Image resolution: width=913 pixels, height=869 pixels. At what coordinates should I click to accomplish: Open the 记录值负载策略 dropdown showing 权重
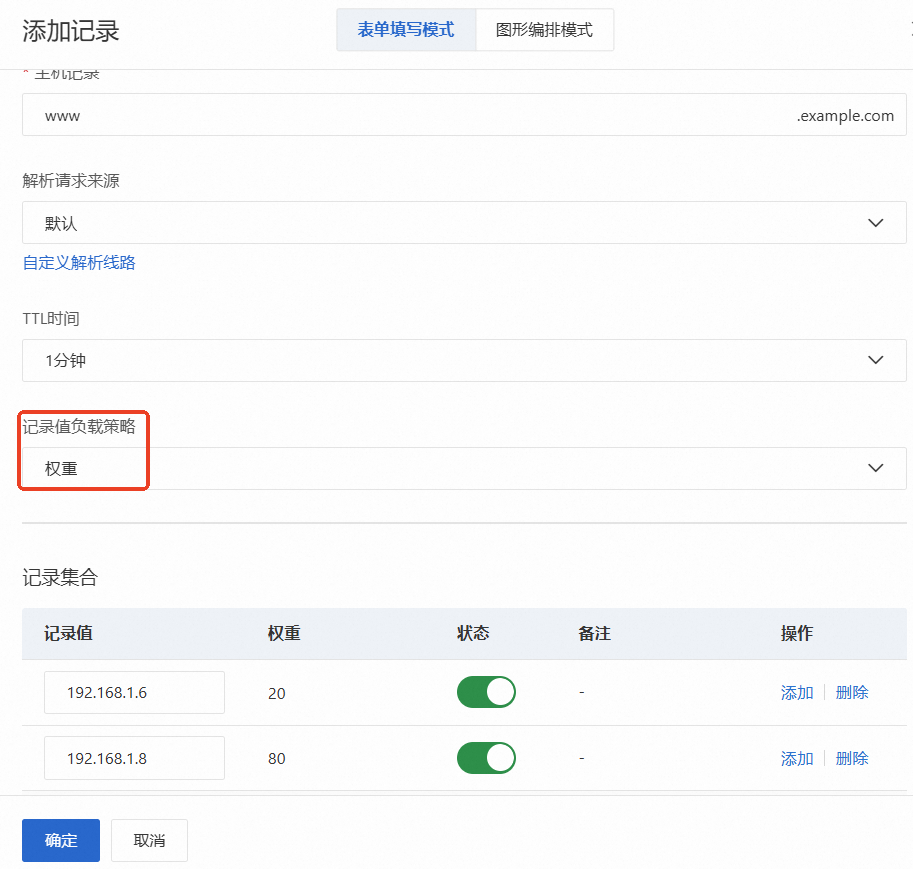(464, 468)
